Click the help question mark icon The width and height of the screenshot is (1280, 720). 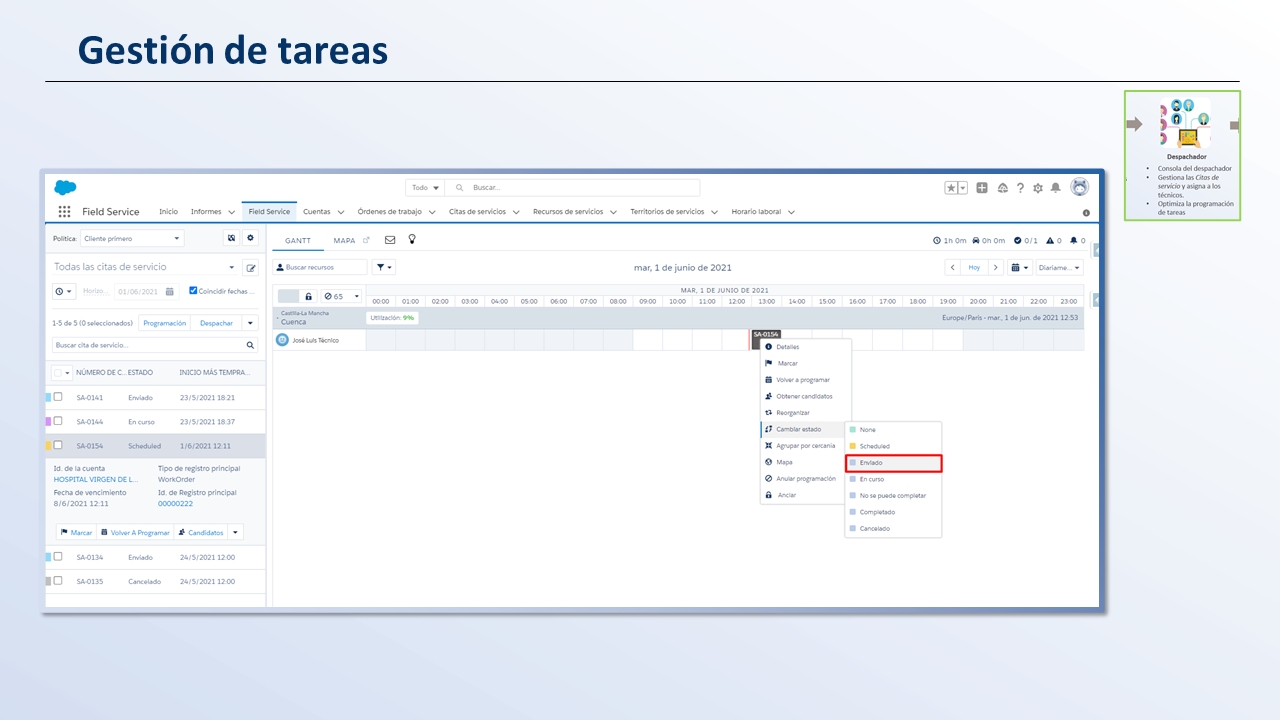(x=1020, y=188)
